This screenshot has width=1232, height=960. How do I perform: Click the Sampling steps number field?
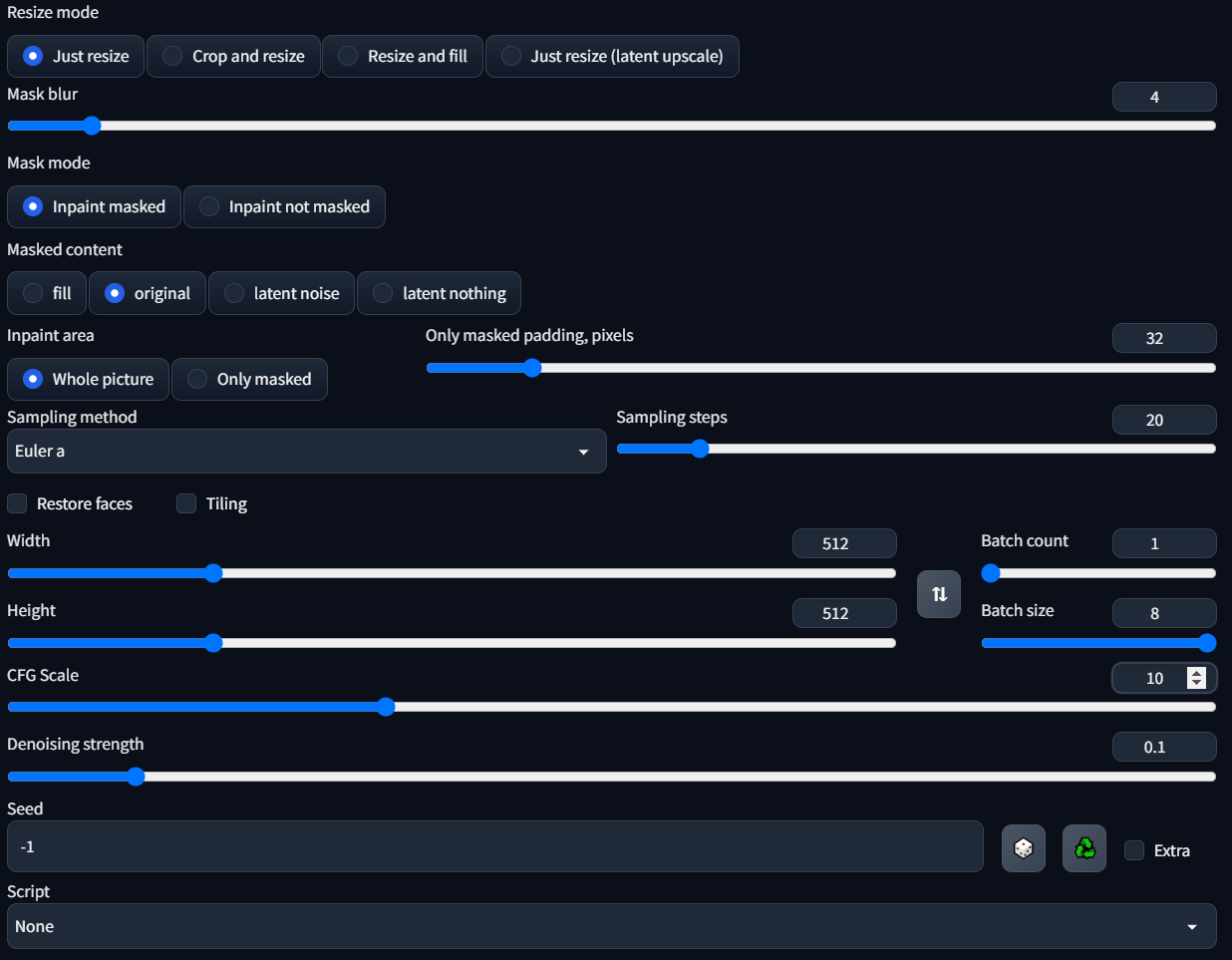[x=1163, y=420]
